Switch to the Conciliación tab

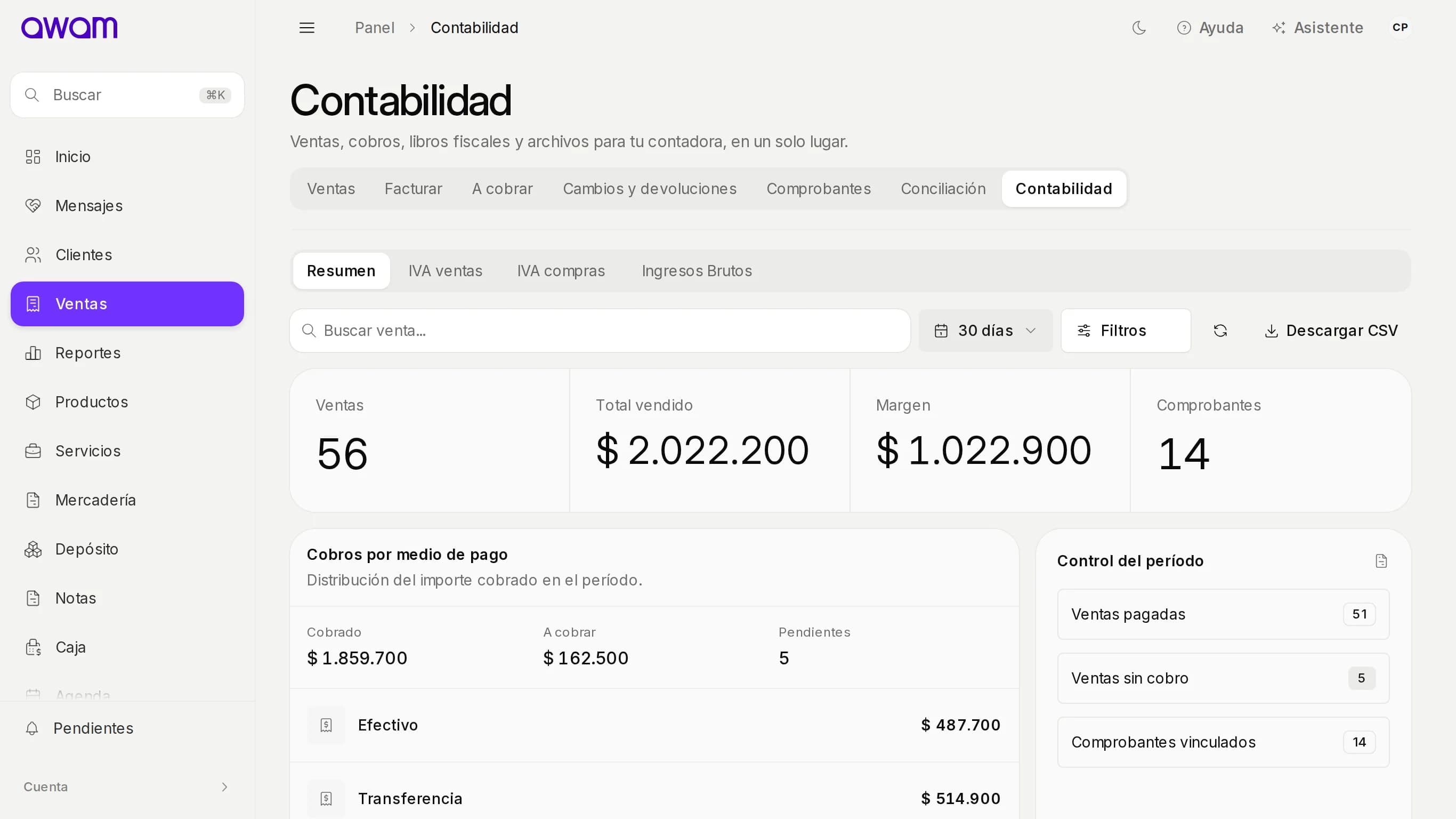click(x=943, y=189)
